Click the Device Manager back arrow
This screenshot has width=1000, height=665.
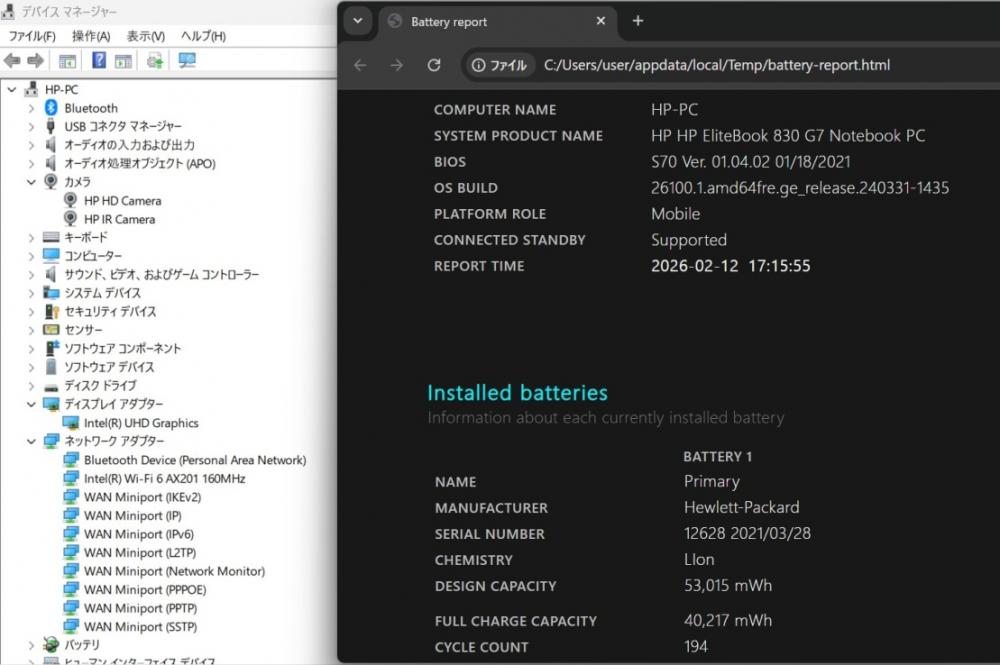13,61
